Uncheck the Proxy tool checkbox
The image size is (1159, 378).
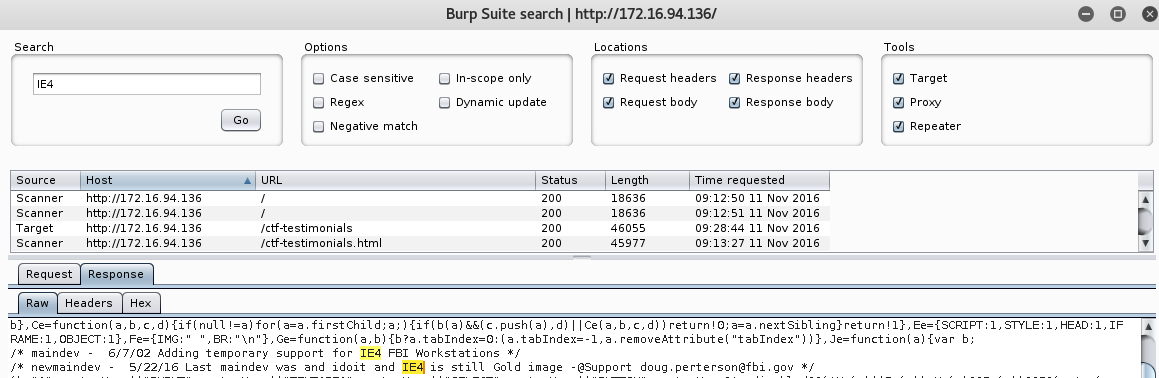898,102
